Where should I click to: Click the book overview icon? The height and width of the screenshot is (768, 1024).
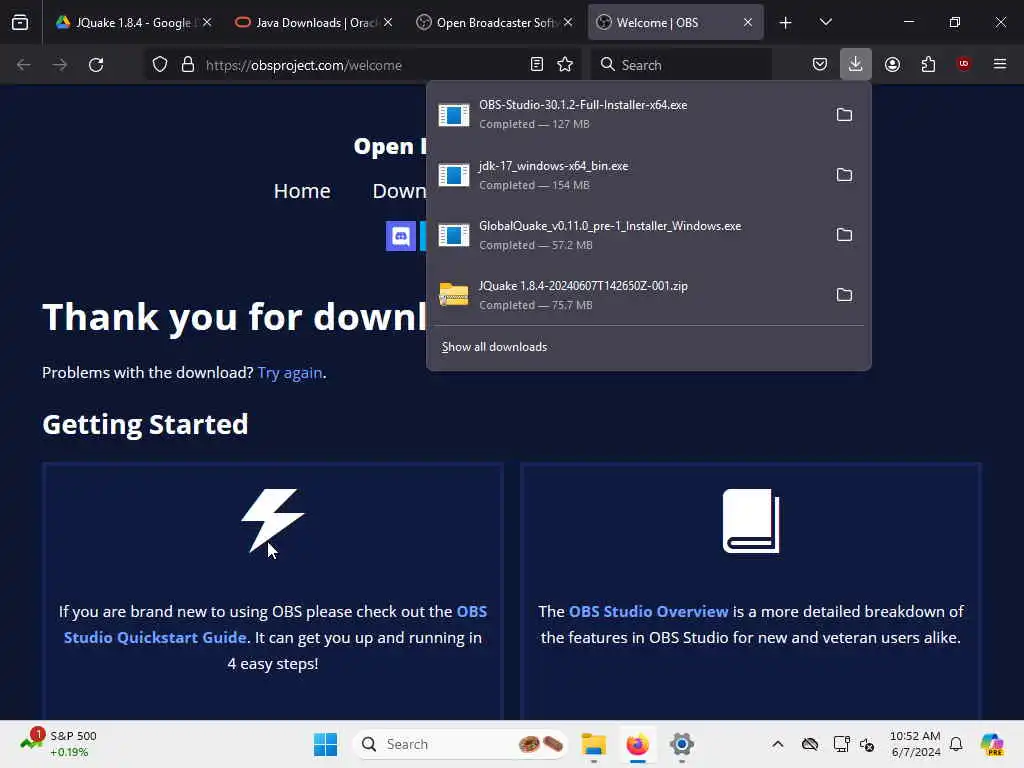coord(751,521)
